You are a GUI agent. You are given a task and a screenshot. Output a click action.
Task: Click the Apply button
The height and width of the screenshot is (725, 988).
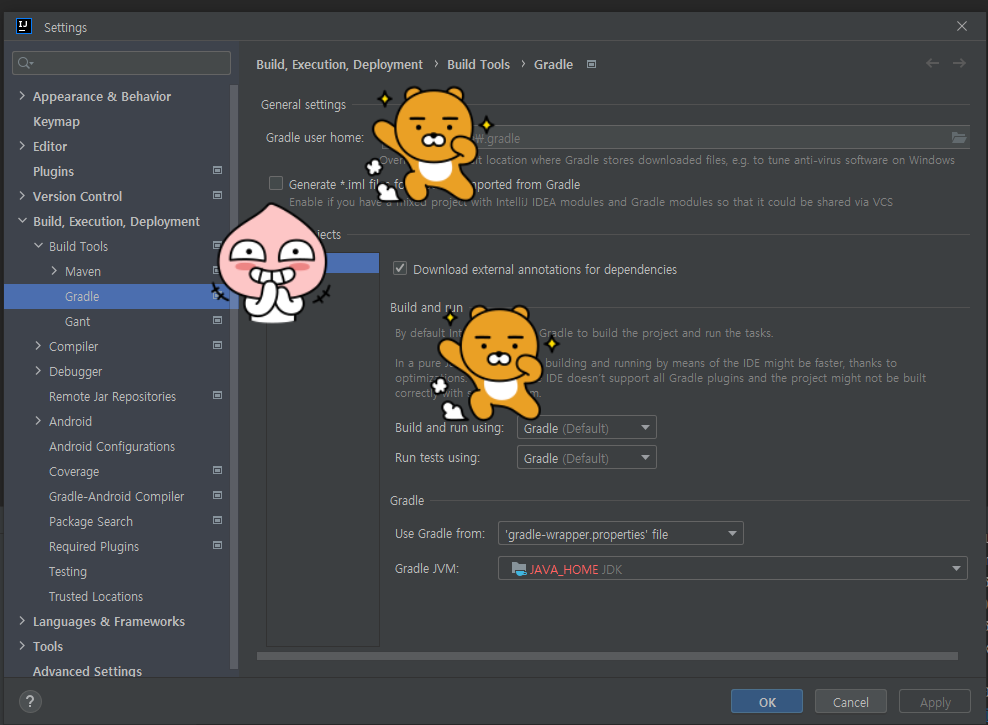point(935,702)
